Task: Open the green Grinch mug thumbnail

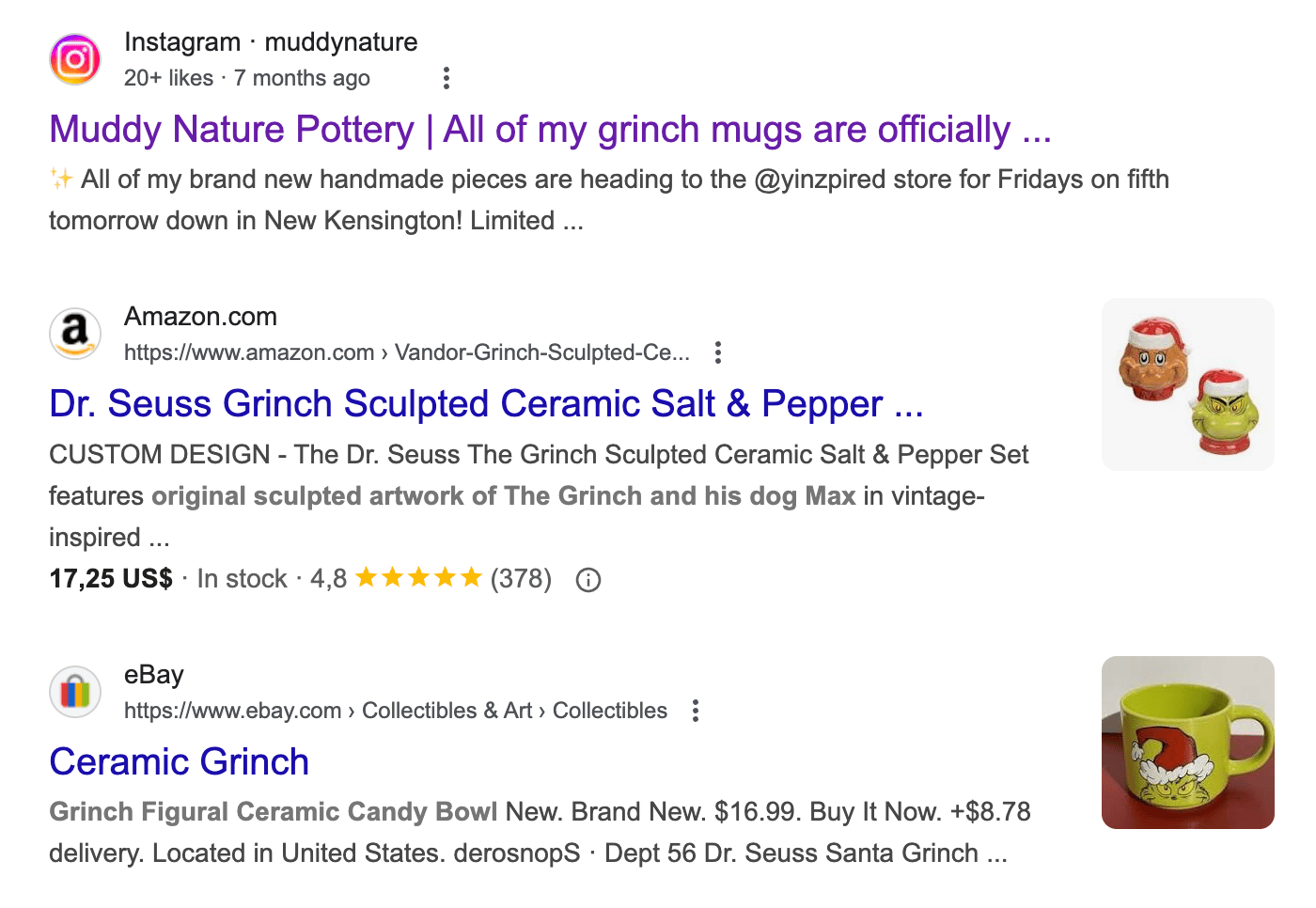Action: click(1187, 743)
